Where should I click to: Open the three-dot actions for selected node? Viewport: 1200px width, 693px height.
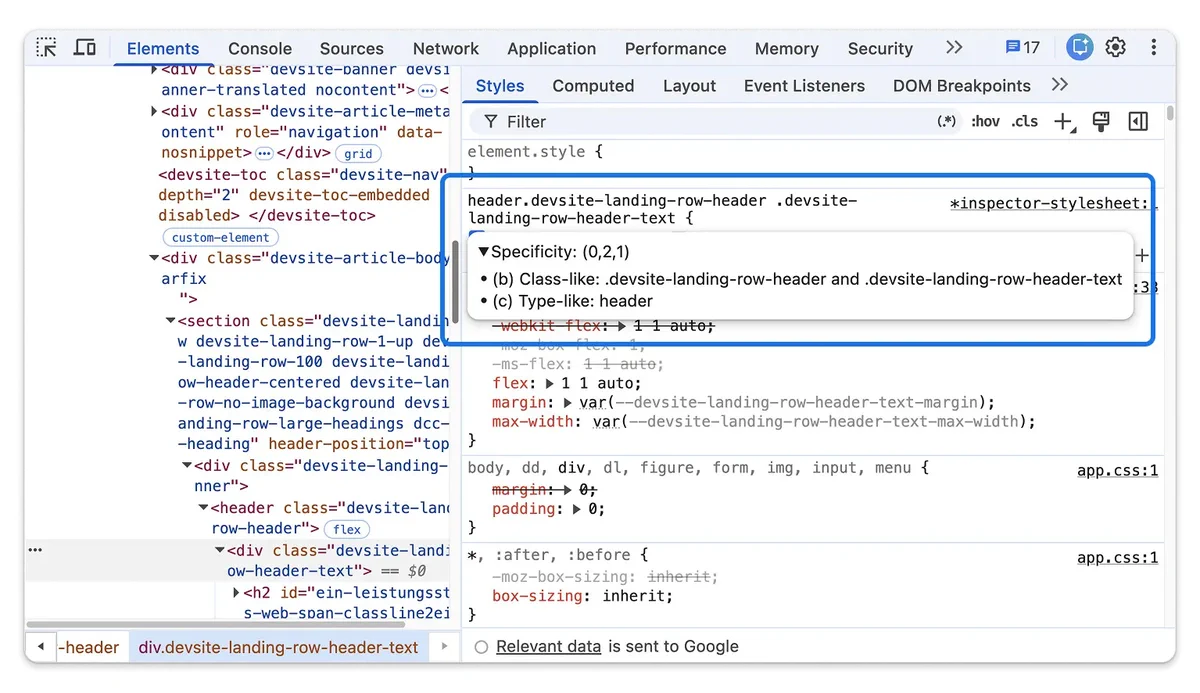click(x=35, y=550)
